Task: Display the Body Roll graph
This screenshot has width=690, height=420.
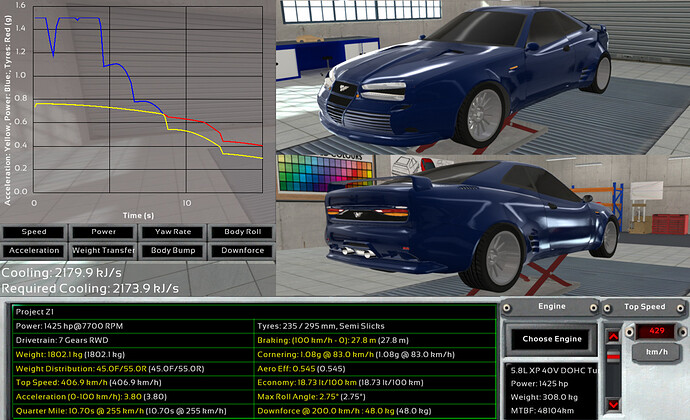Action: click(x=242, y=232)
